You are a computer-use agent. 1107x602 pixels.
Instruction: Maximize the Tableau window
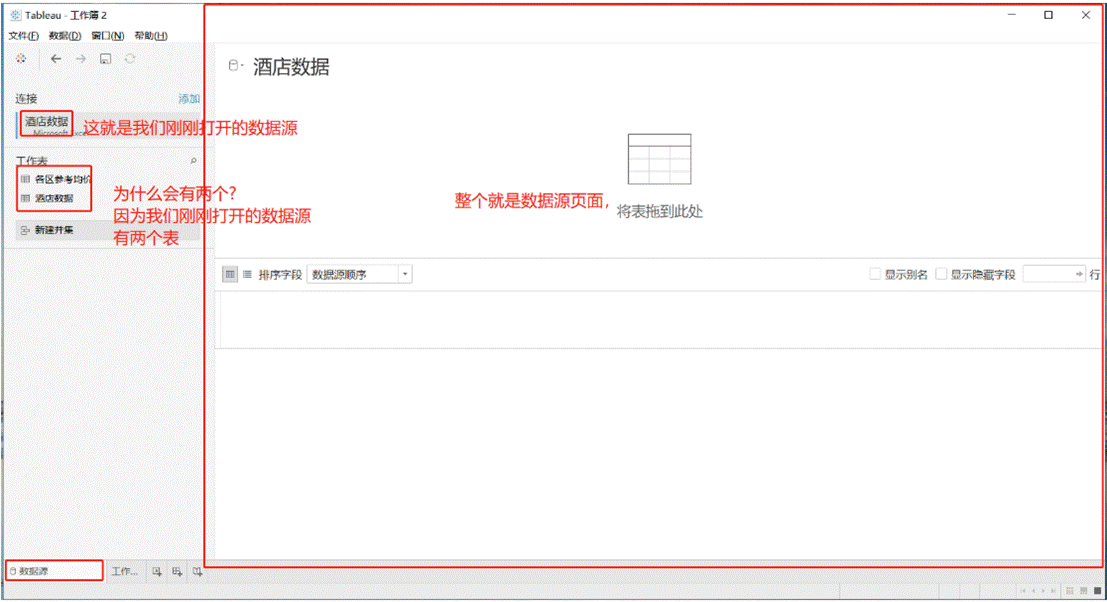[x=1048, y=15]
